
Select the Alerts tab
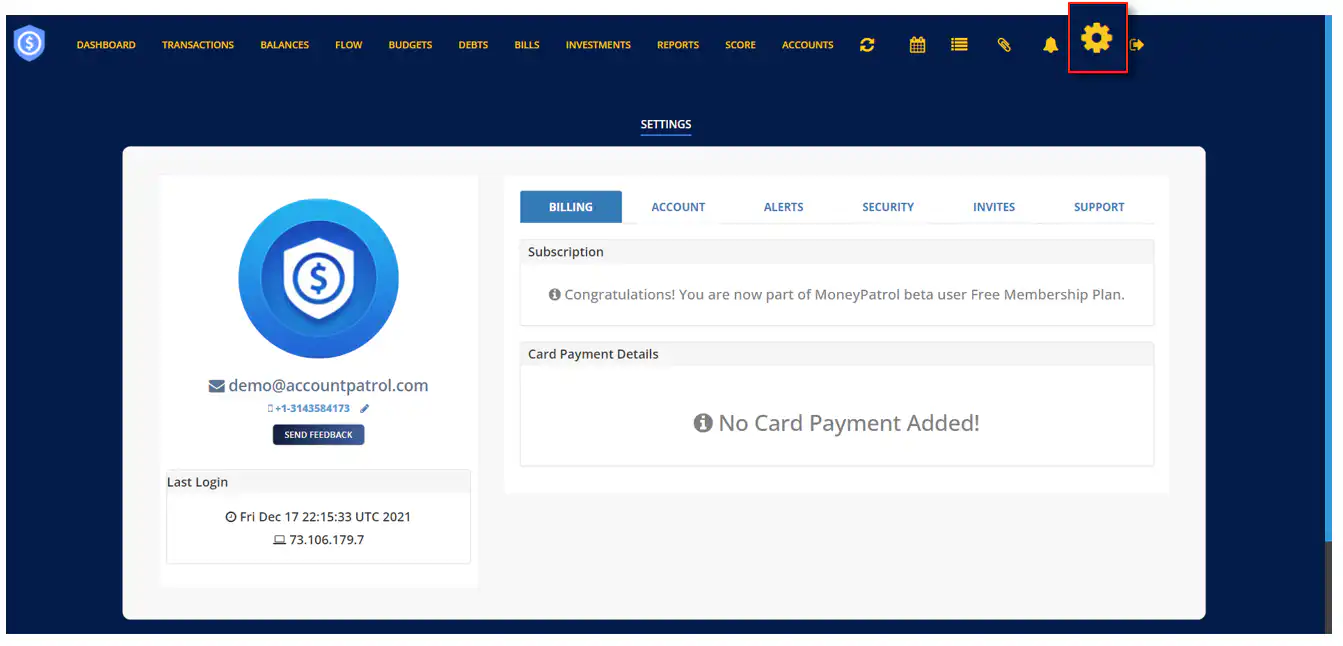point(783,207)
